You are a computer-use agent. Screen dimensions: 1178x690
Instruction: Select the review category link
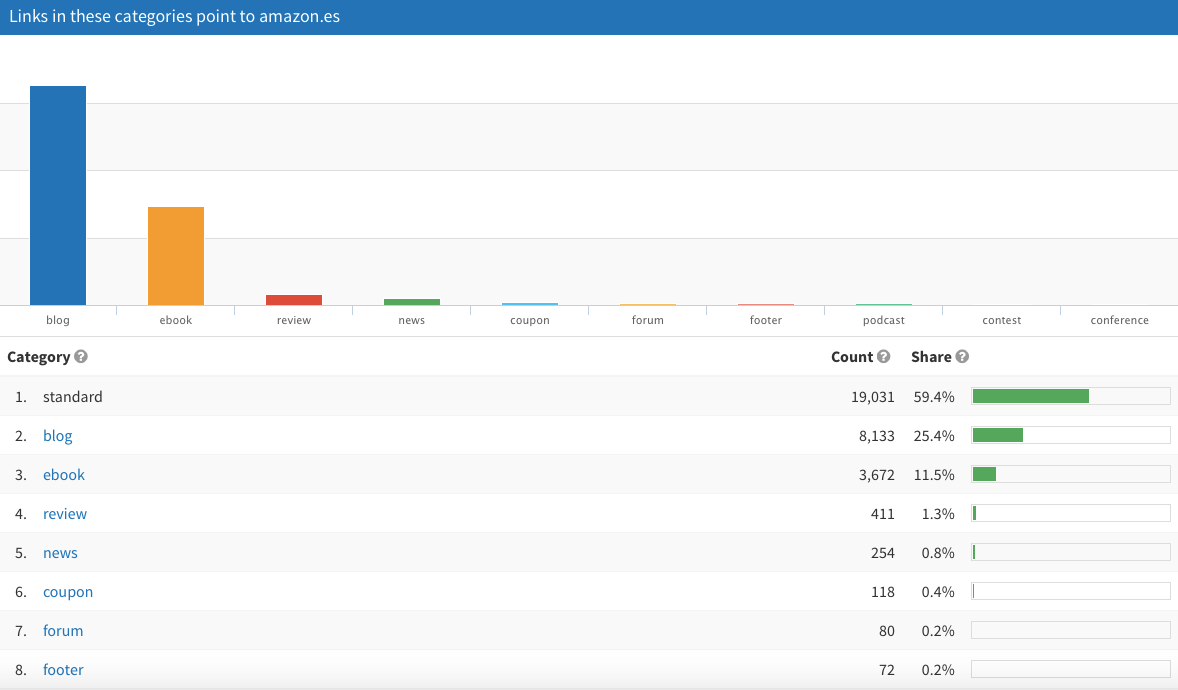tap(64, 514)
